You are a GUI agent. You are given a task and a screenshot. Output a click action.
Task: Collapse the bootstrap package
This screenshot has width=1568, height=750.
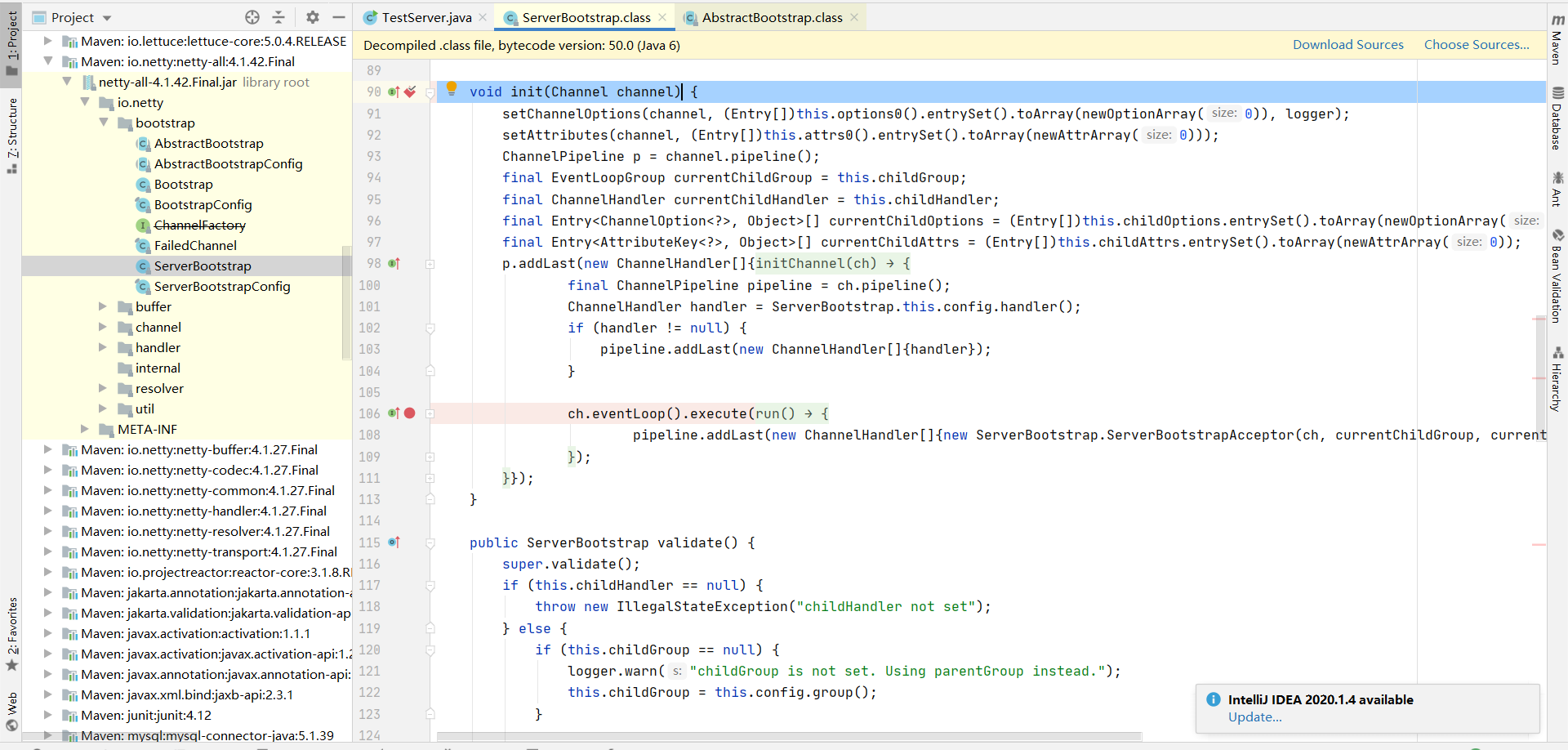(x=104, y=123)
